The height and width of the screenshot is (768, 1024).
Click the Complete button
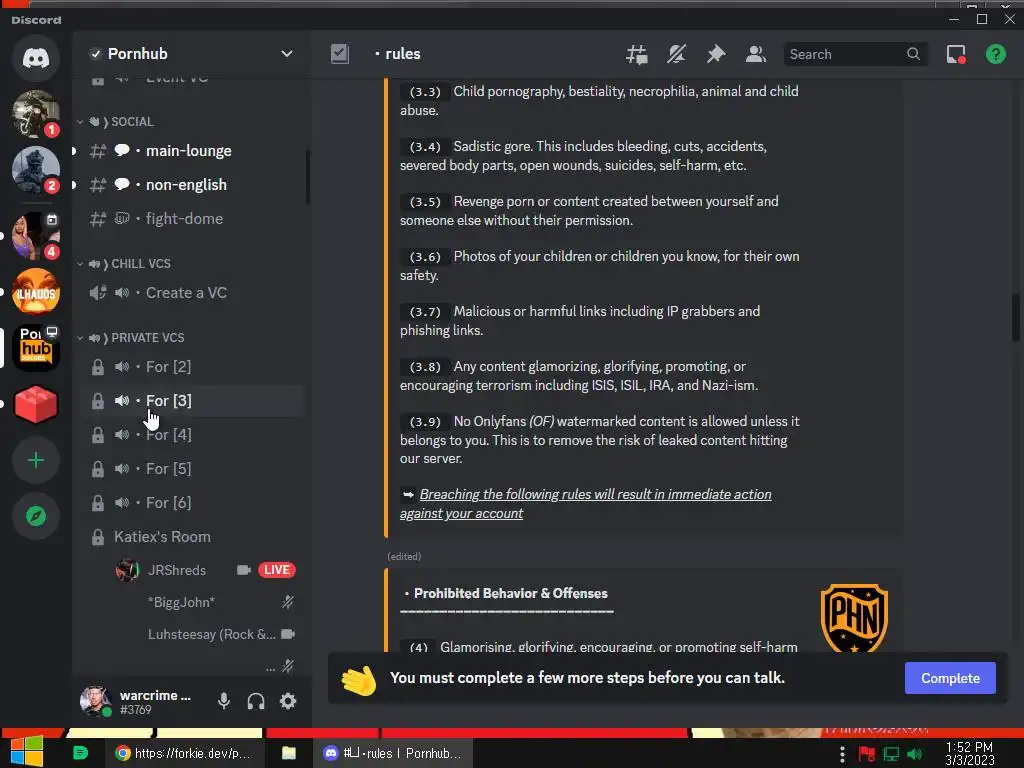950,678
